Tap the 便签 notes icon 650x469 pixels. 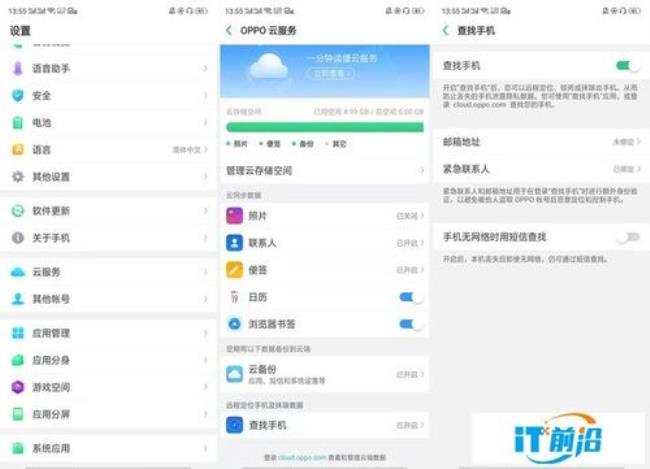click(234, 270)
